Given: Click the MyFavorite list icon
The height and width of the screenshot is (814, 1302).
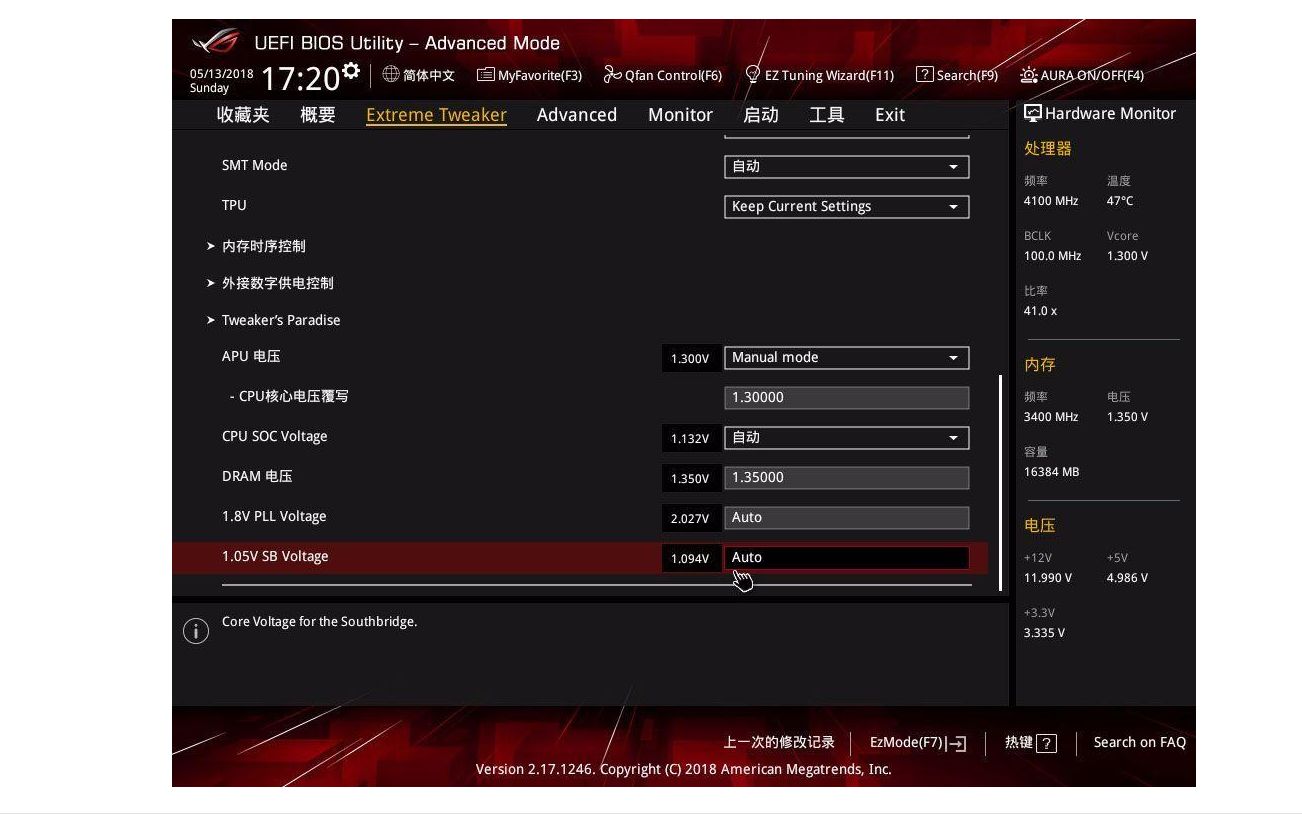Looking at the screenshot, I should (x=486, y=75).
